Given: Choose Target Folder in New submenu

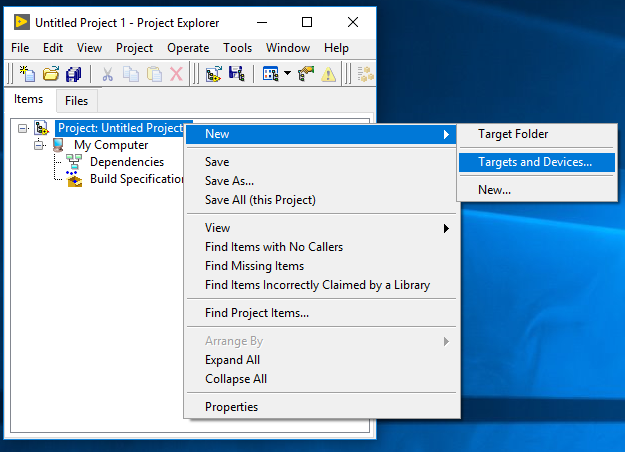Looking at the screenshot, I should point(537,134).
